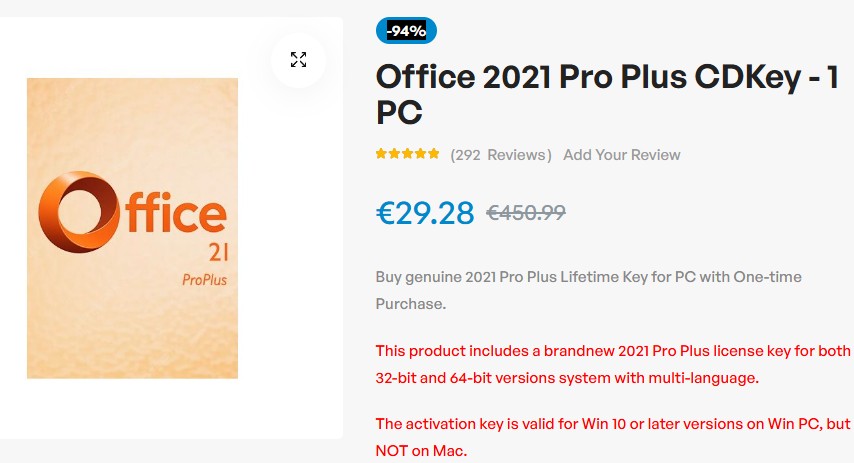854x463 pixels.
Task: Open the 292 Reviews link
Action: click(500, 155)
